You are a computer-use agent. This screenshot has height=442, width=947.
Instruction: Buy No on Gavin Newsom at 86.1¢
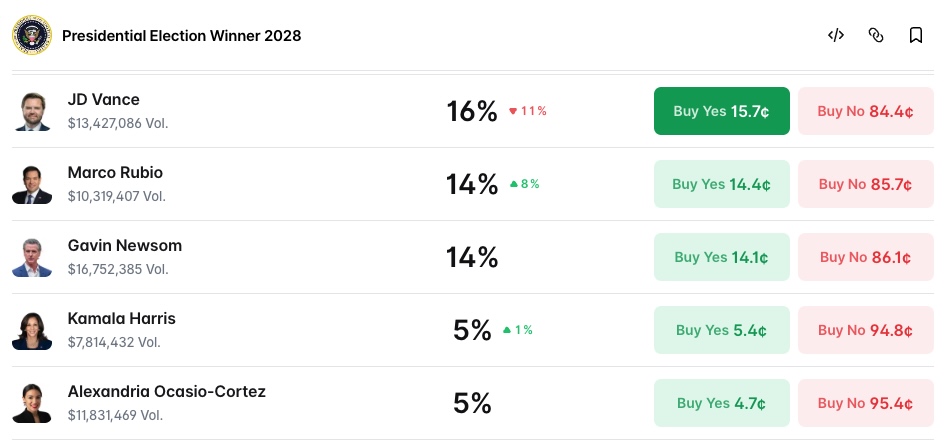click(866, 257)
